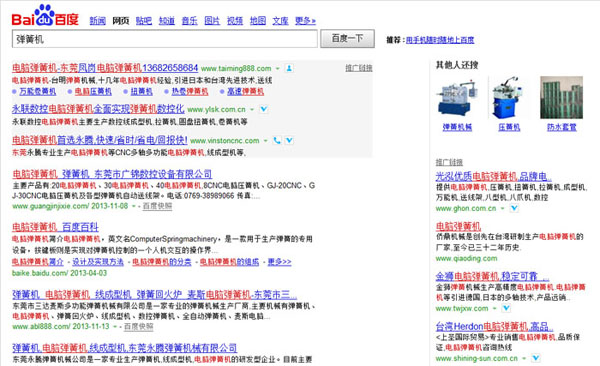Click the Baidu paw logo
The height and width of the screenshot is (366, 600).
pyautogui.click(x=45, y=15)
